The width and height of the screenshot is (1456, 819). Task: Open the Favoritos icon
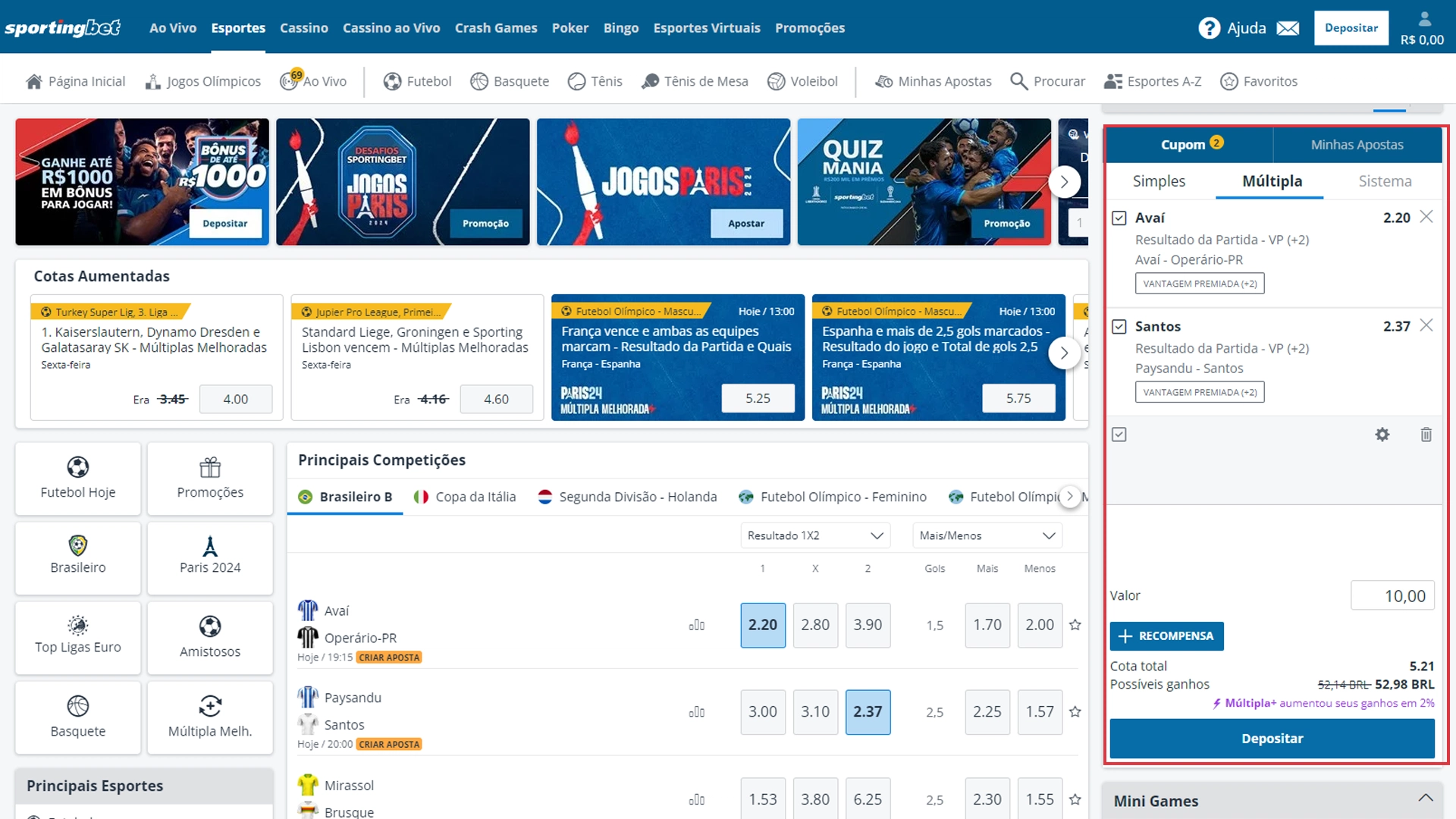pyautogui.click(x=1230, y=81)
